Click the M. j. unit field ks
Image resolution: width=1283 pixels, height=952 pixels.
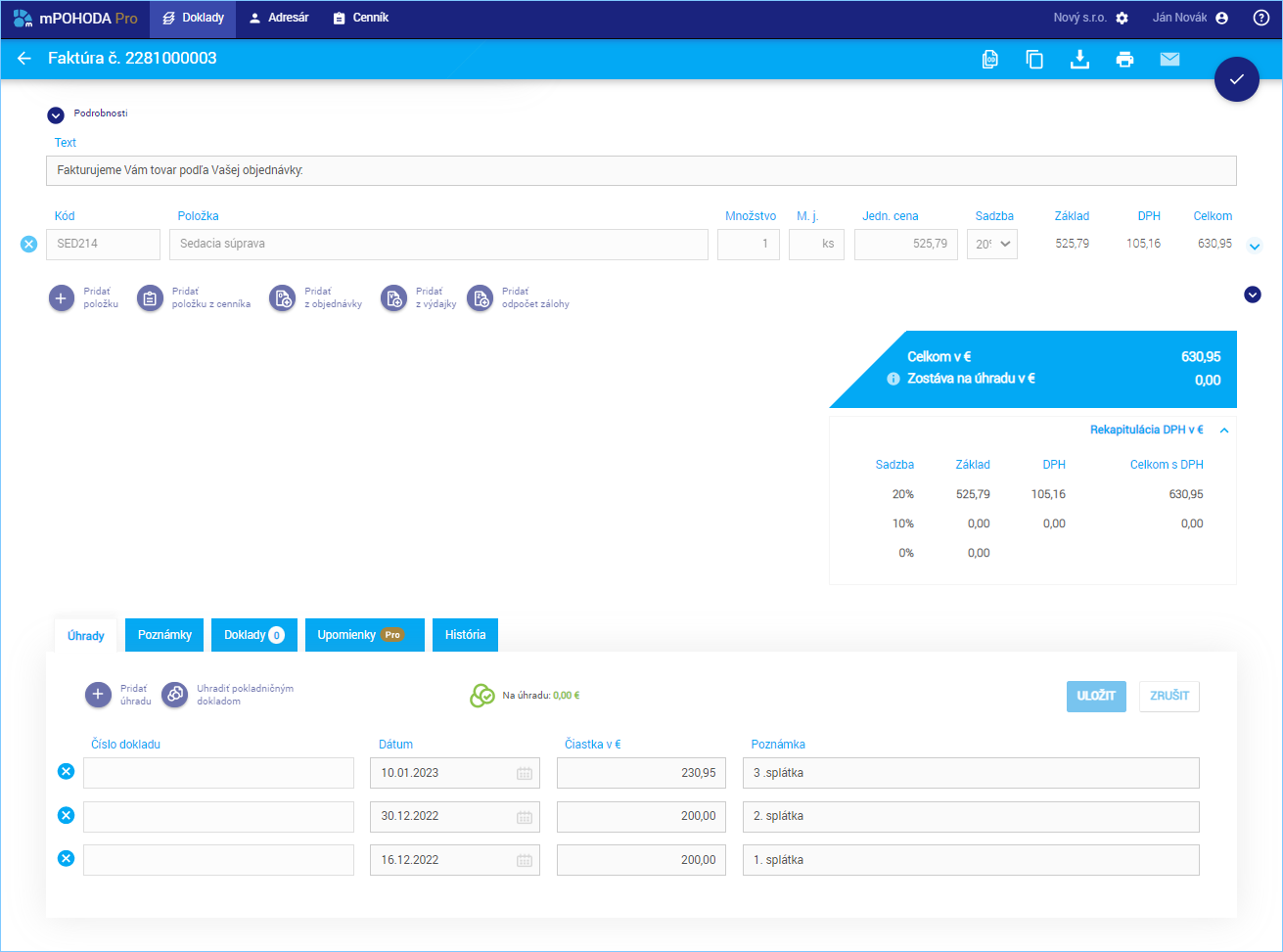(x=817, y=245)
